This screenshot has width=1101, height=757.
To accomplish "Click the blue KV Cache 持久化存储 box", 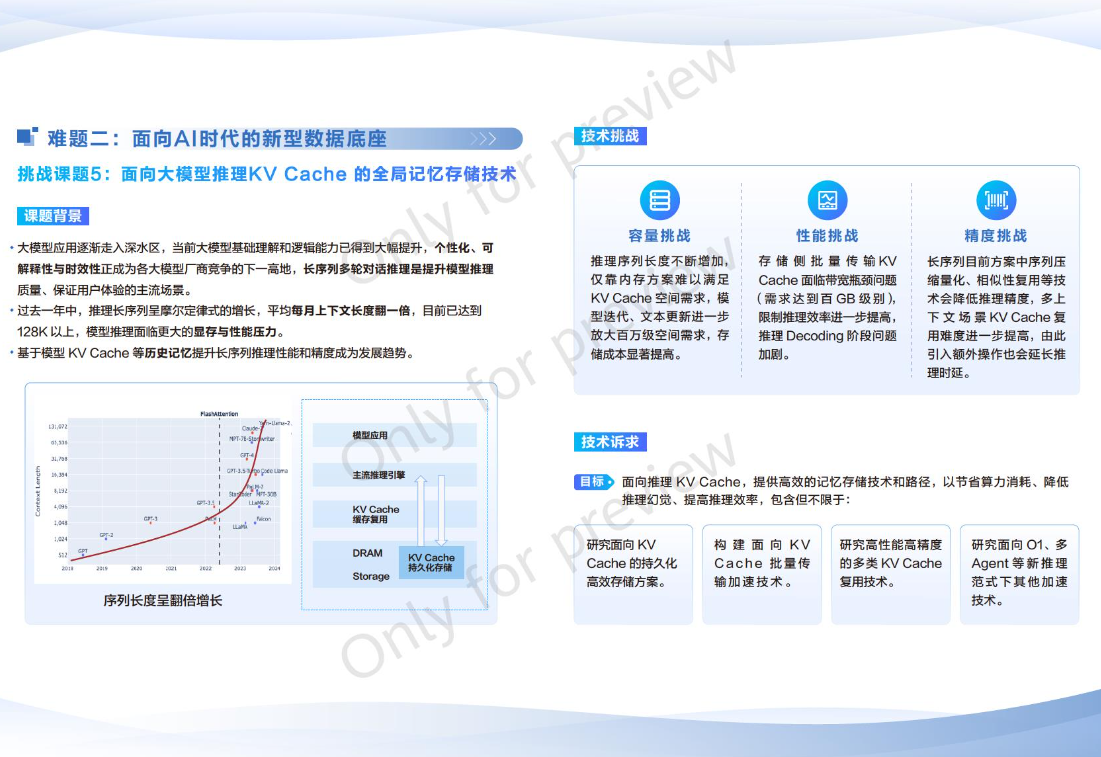I will click(430, 563).
